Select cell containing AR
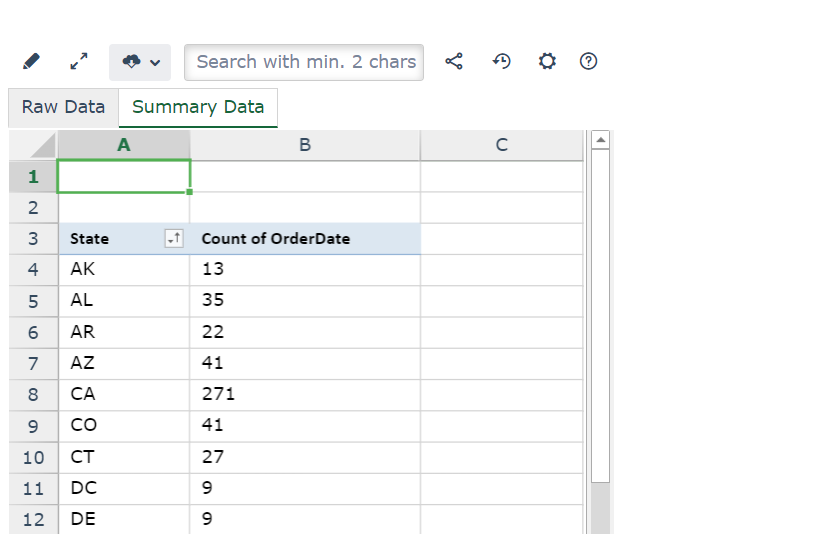The width and height of the screenshot is (824, 534). (123, 332)
